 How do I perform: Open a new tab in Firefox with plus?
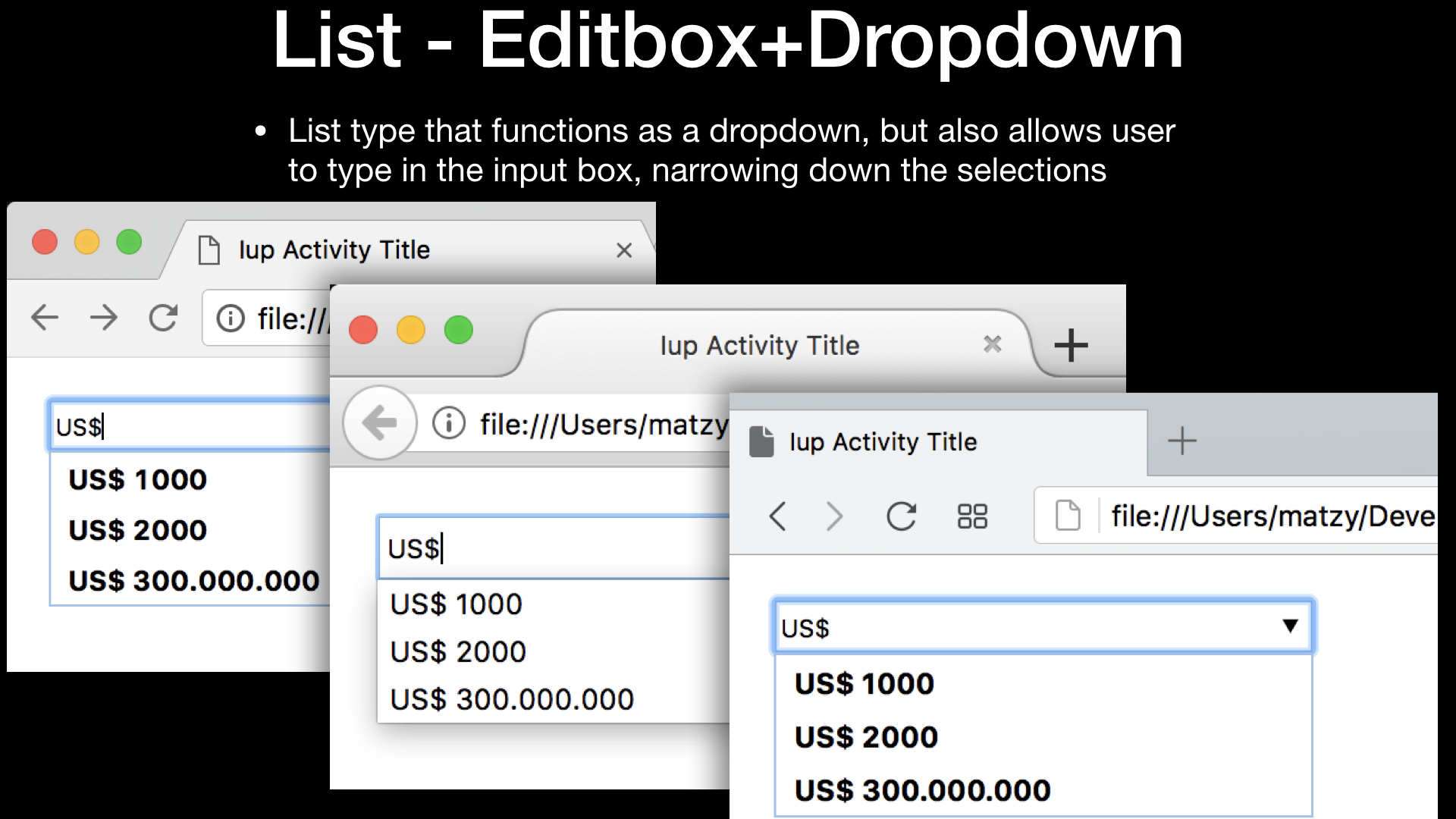pyautogui.click(x=1071, y=346)
